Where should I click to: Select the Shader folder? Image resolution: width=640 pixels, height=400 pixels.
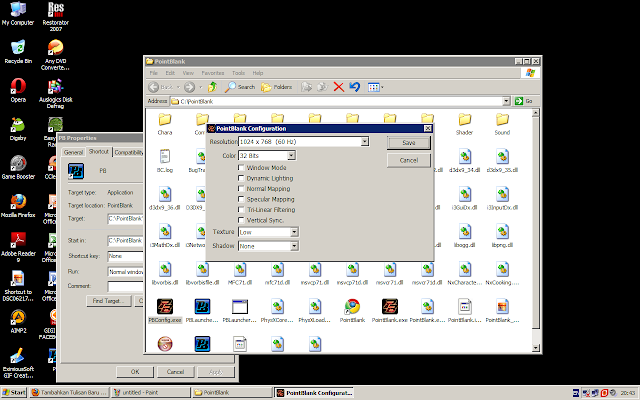464,124
